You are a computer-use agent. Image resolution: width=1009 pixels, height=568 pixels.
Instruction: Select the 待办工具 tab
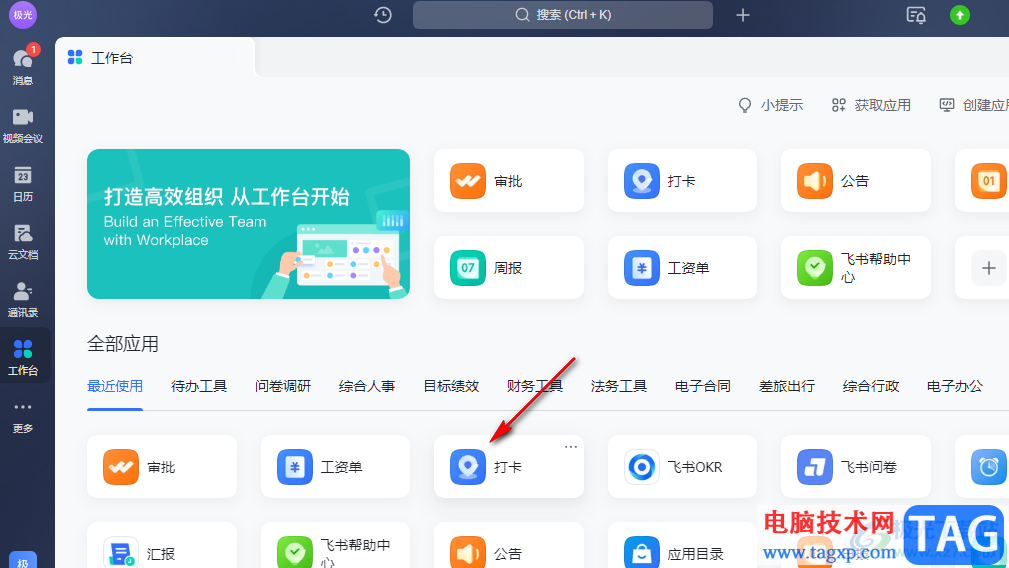coord(199,386)
